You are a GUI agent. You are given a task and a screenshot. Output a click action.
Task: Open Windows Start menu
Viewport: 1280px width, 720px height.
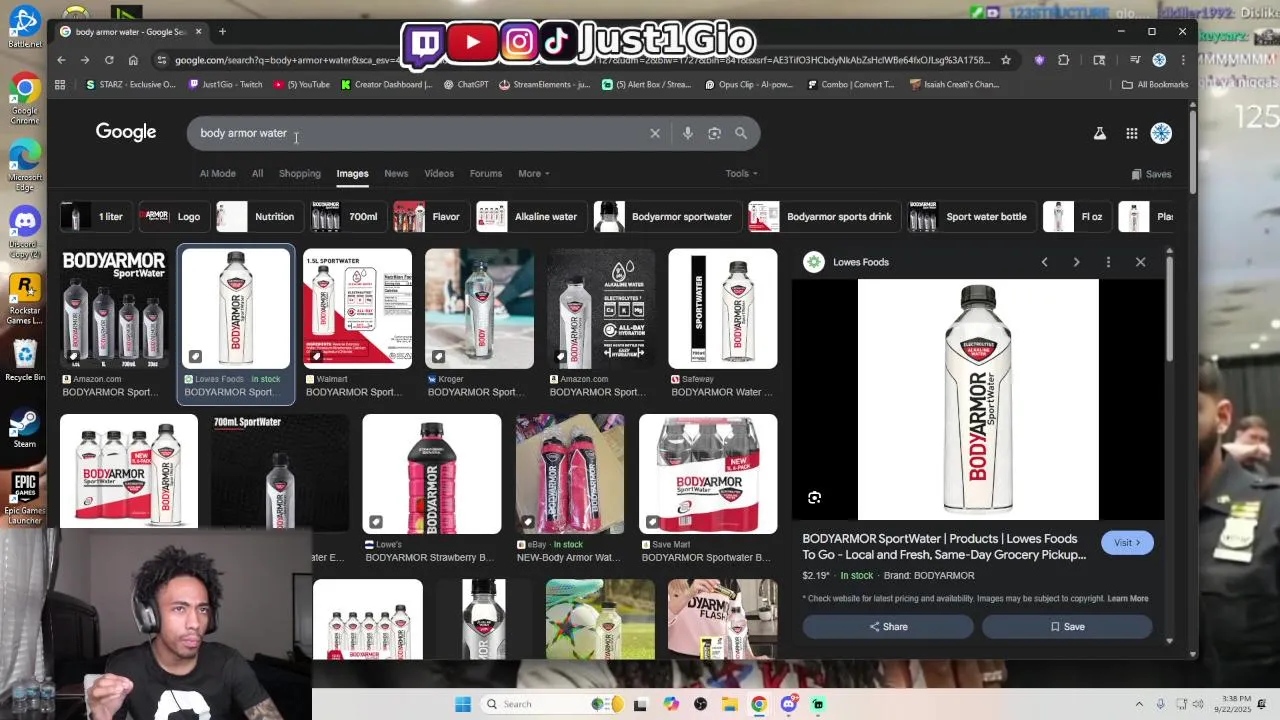pyautogui.click(x=463, y=704)
